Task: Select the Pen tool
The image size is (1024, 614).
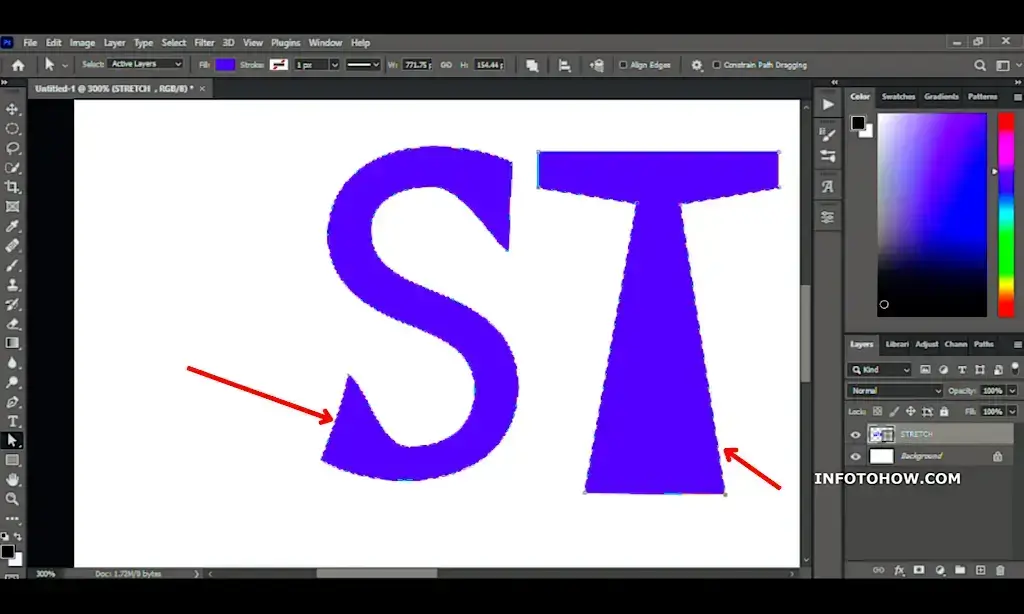Action: pos(12,402)
